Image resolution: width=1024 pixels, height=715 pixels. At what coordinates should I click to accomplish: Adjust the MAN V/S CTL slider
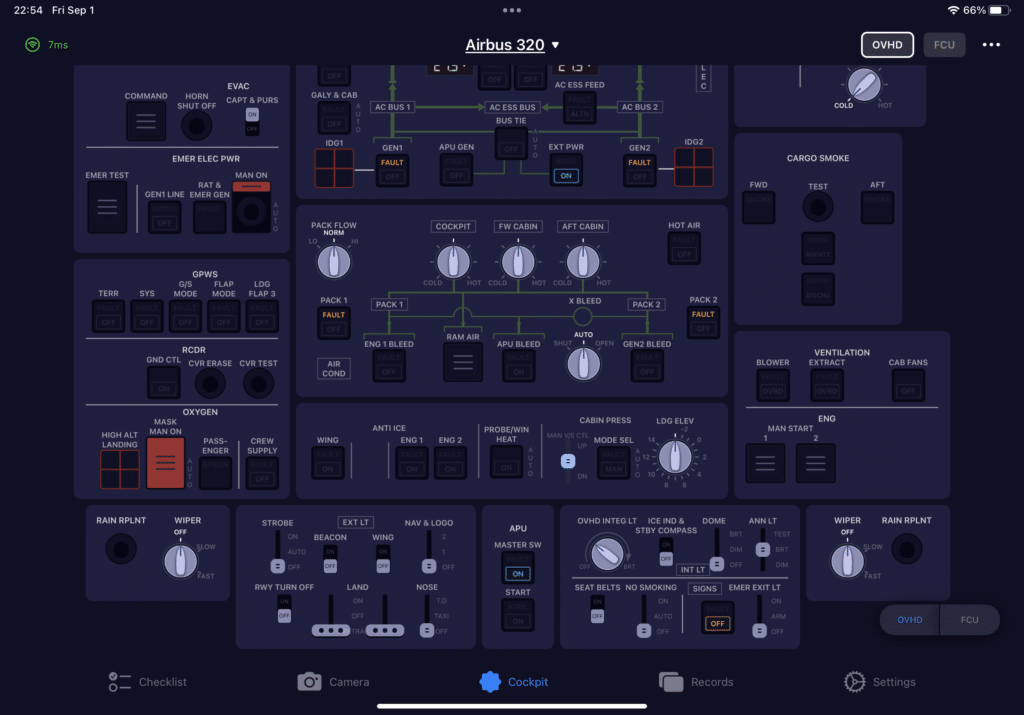(567, 461)
